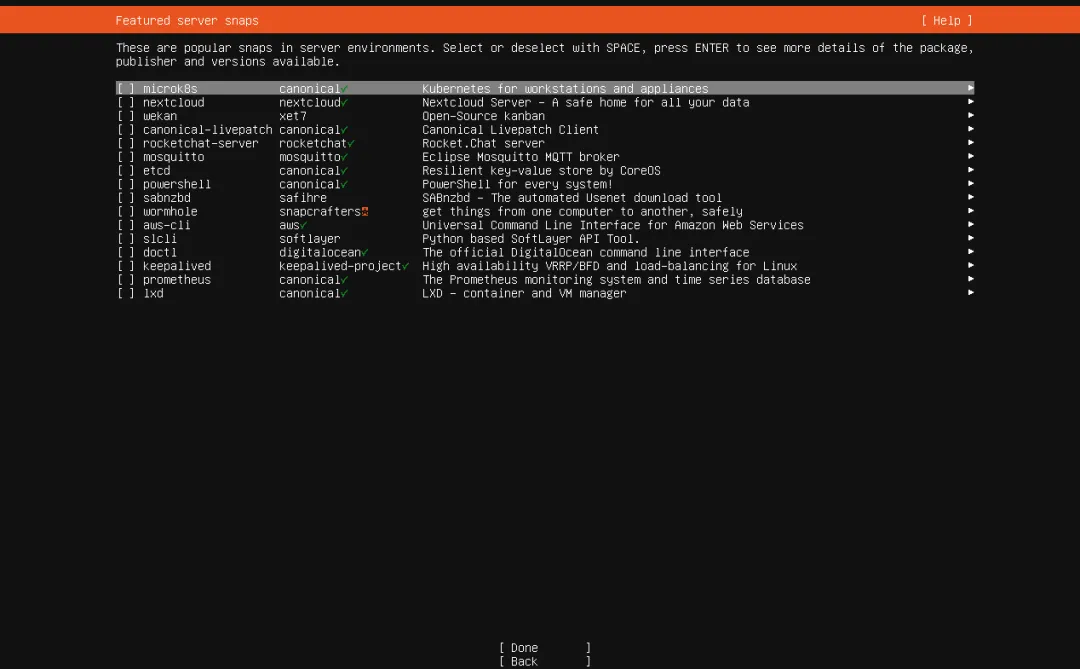Expand the SABnzbd row arrow
This screenshot has height=669, width=1080.
pos(970,197)
